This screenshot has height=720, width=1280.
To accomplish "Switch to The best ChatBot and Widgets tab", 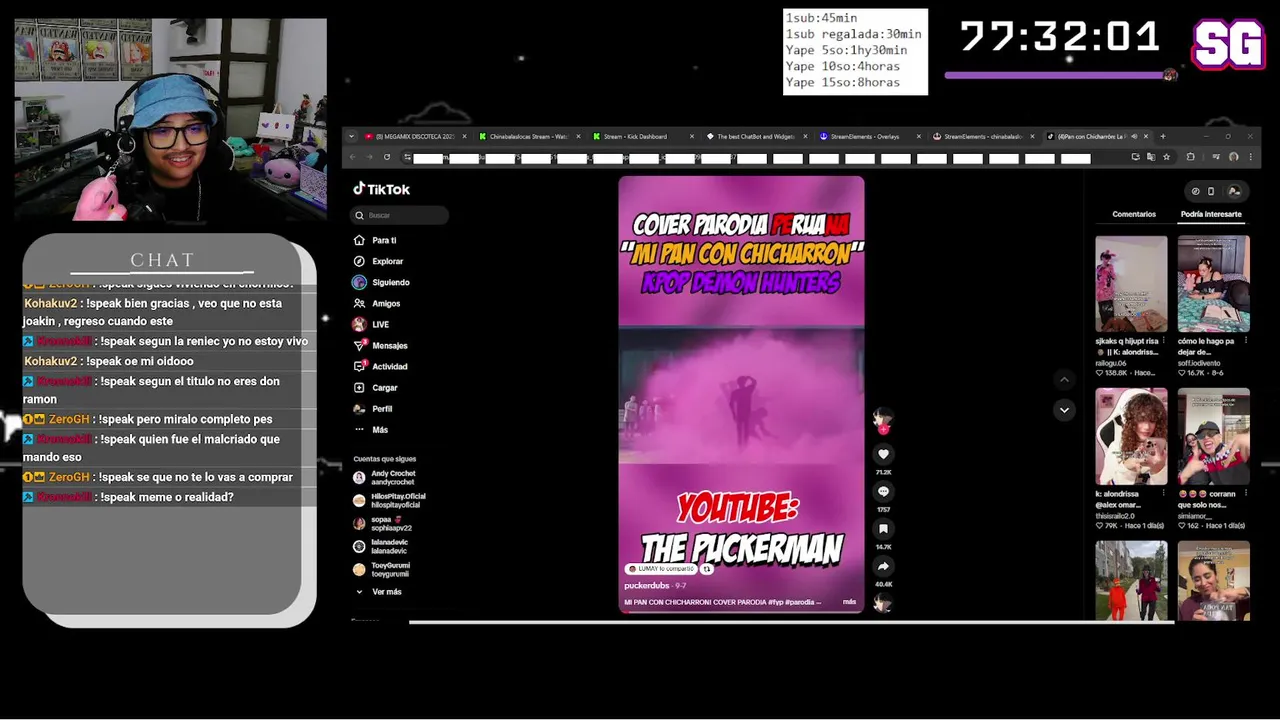I will (756, 136).
